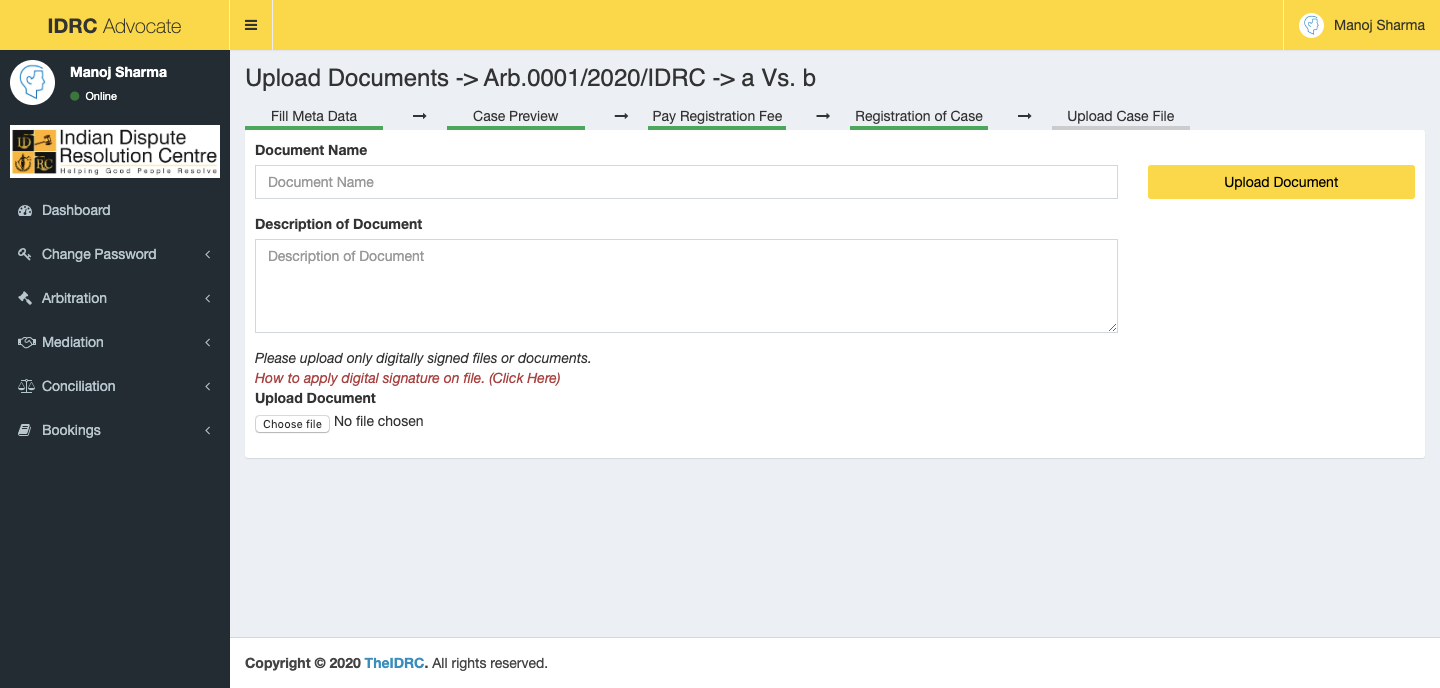1440x688 pixels.
Task: Expand the Arbitration submenu chevron
Action: (208, 299)
